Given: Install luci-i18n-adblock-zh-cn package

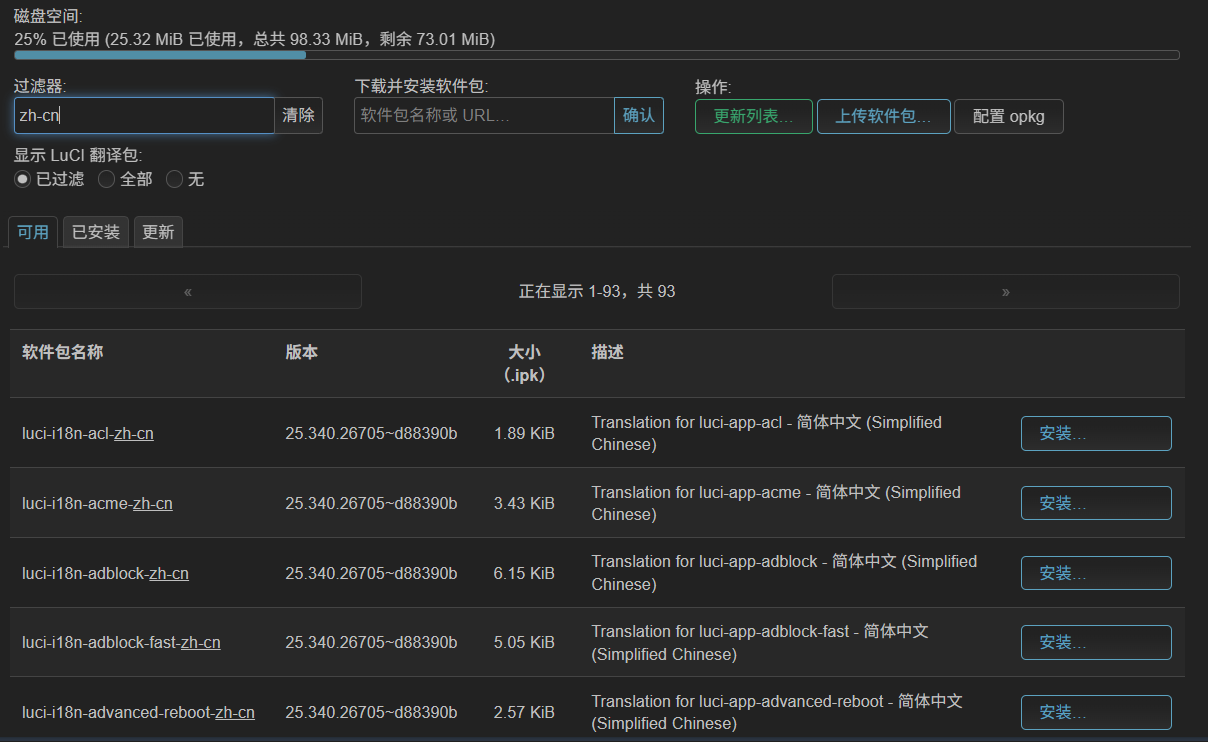Looking at the screenshot, I should click(x=1095, y=573).
